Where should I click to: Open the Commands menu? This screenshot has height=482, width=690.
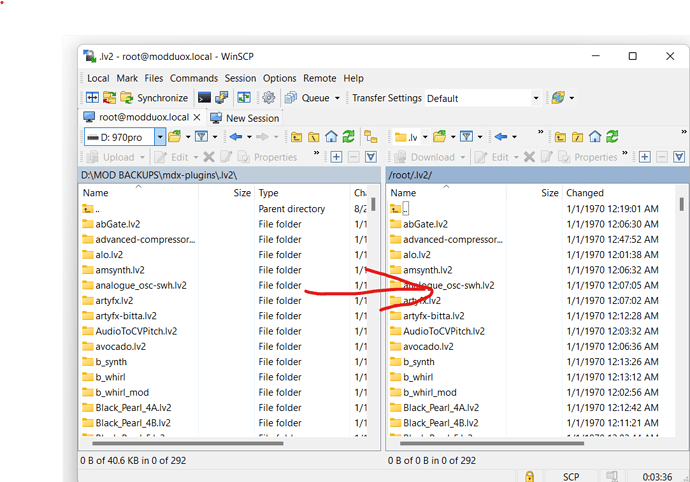pos(194,78)
